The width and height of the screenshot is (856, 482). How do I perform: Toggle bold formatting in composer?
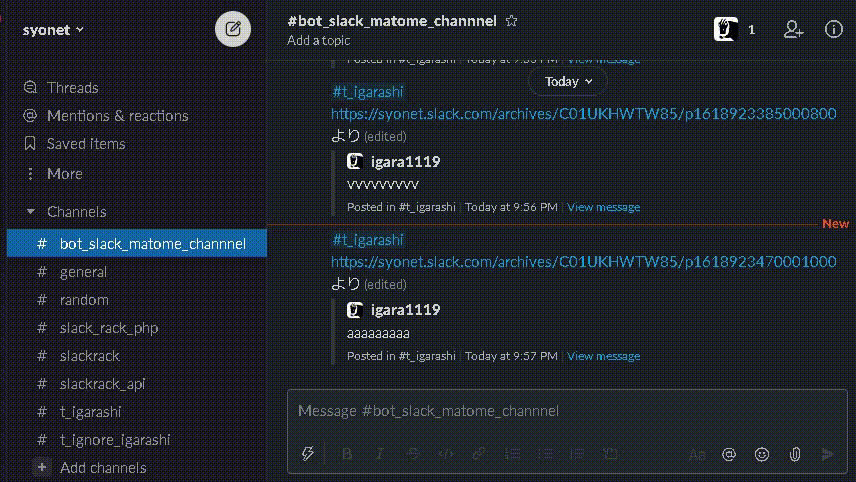[347, 454]
